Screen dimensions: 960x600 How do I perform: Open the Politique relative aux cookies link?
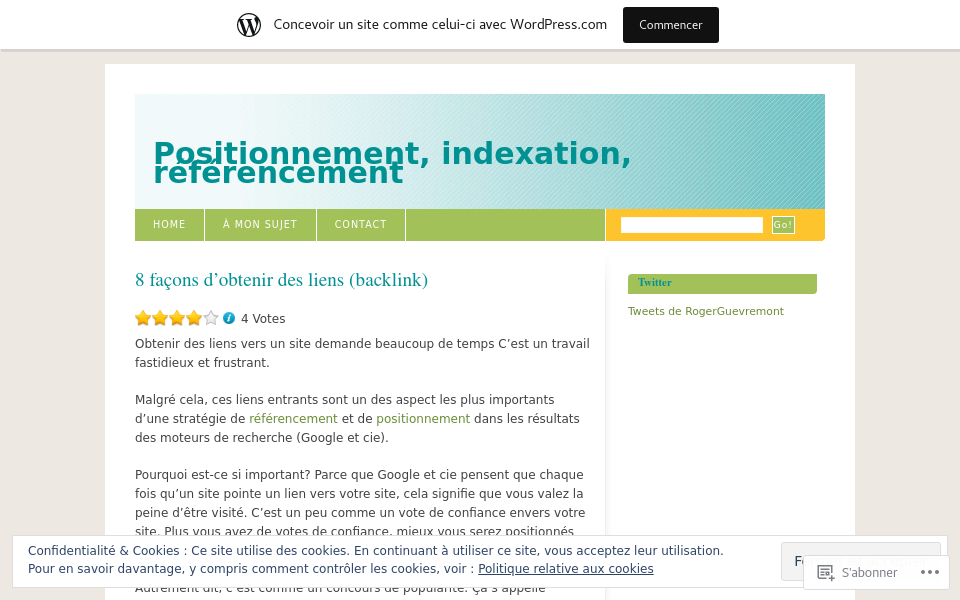pos(565,569)
